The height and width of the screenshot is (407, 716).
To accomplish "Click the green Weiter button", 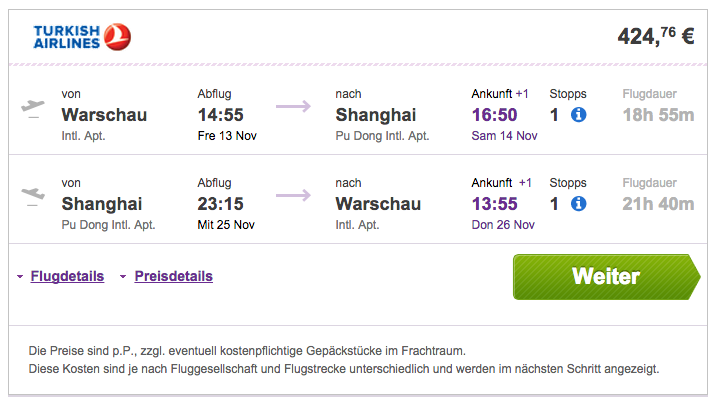I will pyautogui.click(x=606, y=277).
